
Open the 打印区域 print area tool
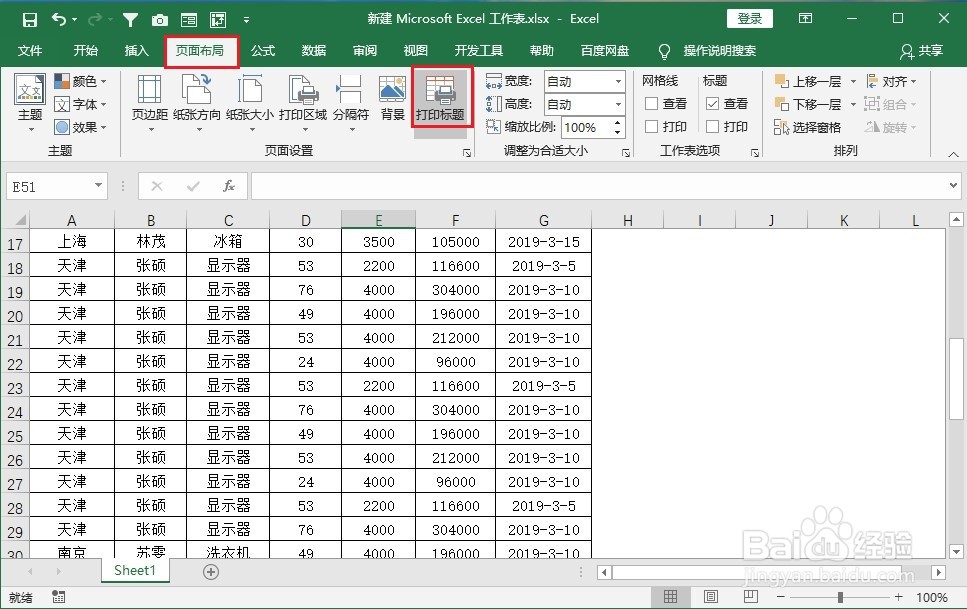point(303,102)
